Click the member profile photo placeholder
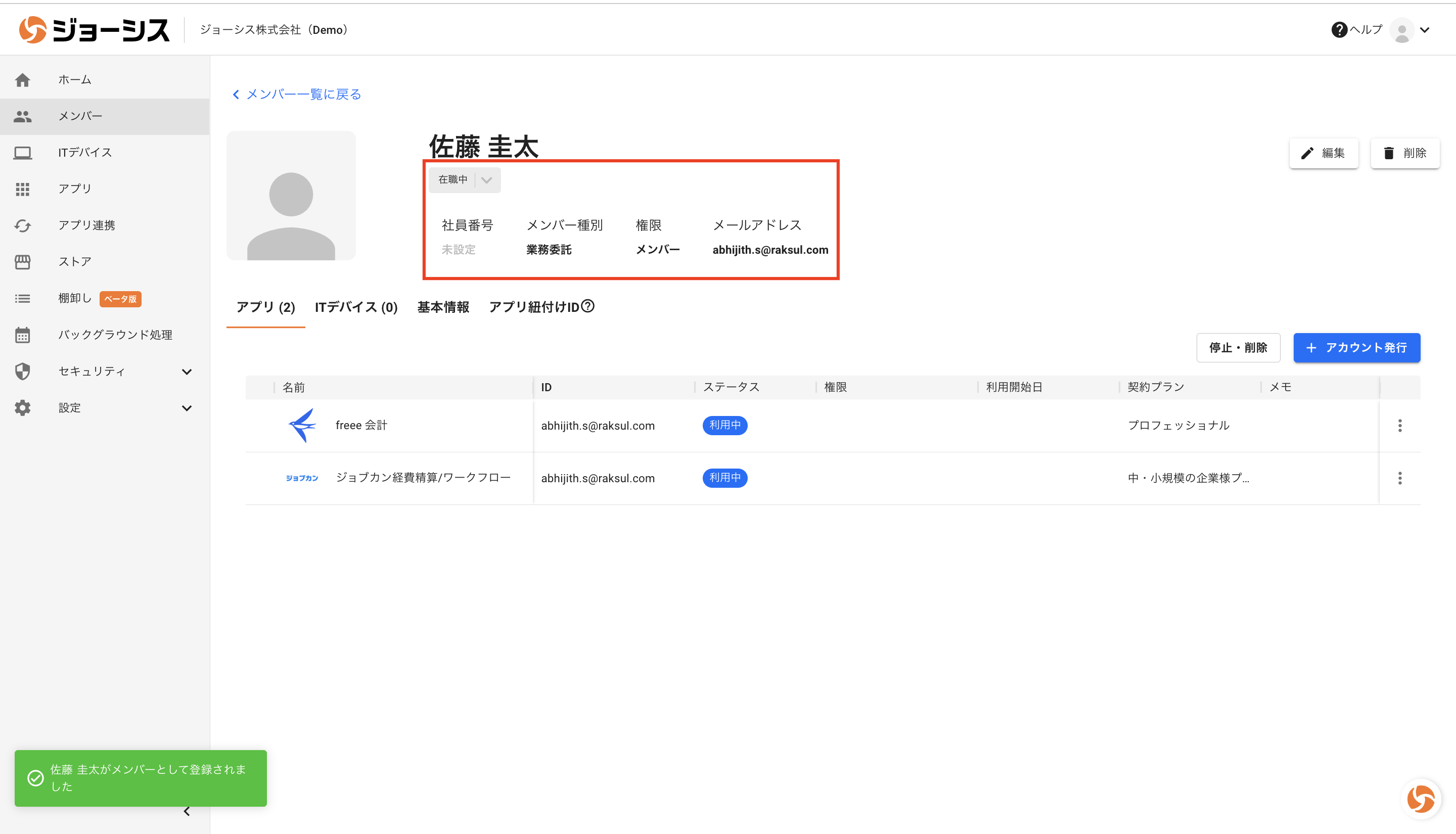Viewport: 1456px width, 834px height. [291, 196]
